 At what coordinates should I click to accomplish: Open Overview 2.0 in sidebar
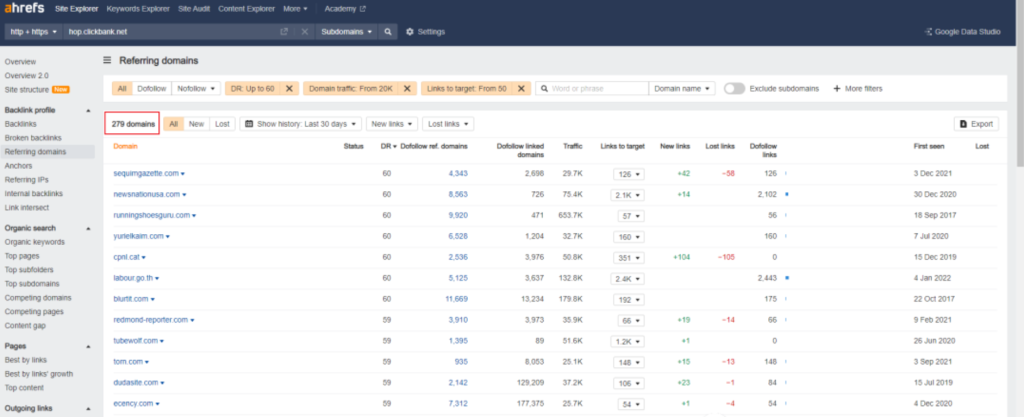26,76
